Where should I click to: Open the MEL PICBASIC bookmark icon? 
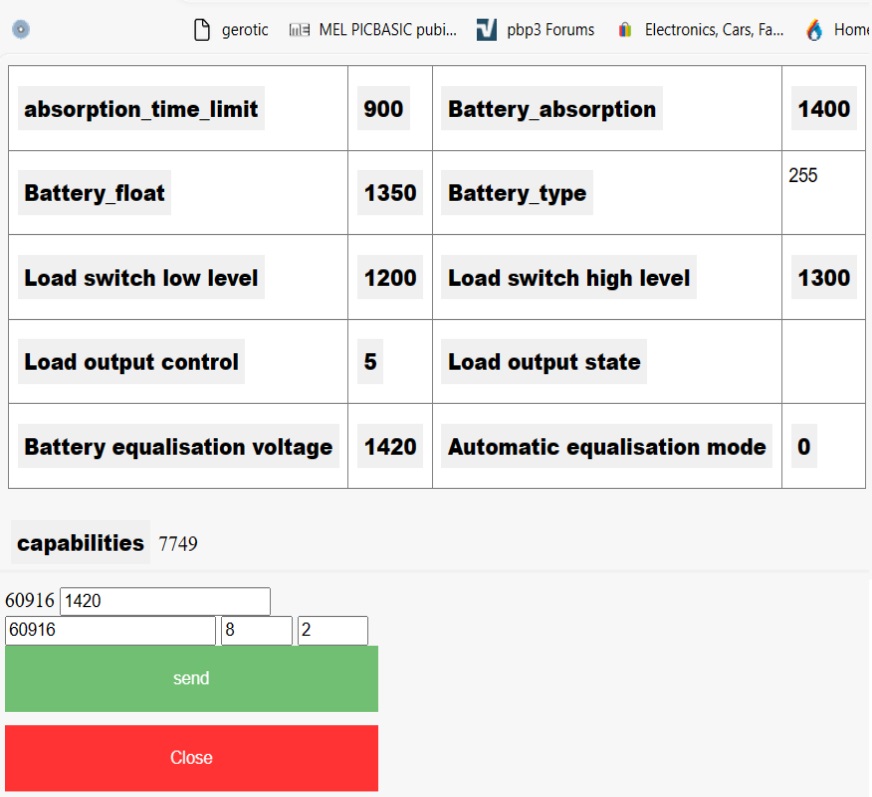click(298, 30)
